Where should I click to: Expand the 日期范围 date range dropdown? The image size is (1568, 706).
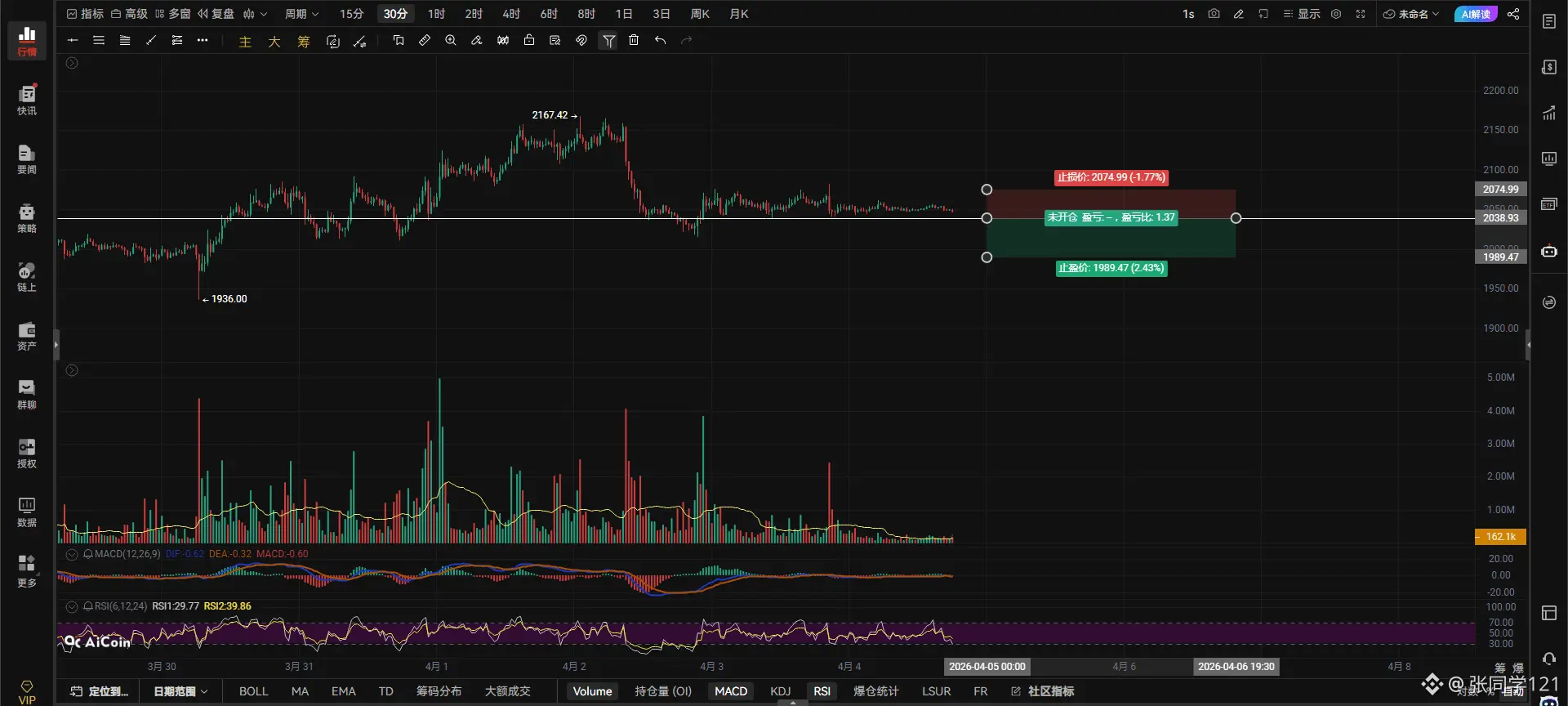pyautogui.click(x=180, y=691)
